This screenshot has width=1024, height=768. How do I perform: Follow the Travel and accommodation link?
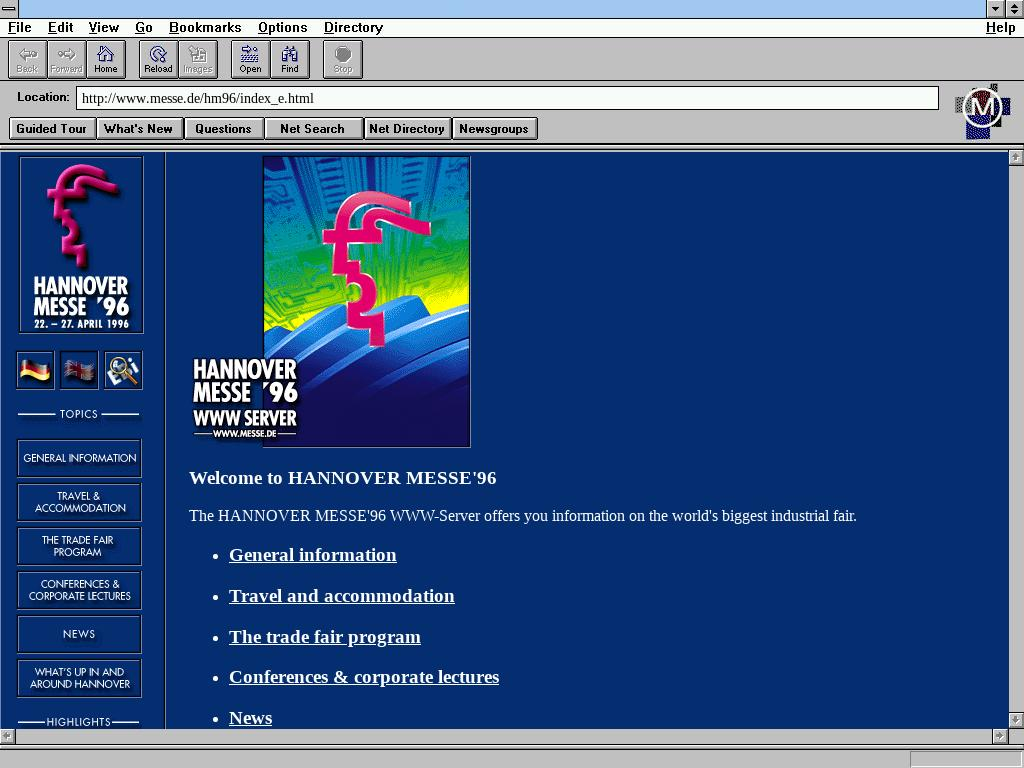341,596
